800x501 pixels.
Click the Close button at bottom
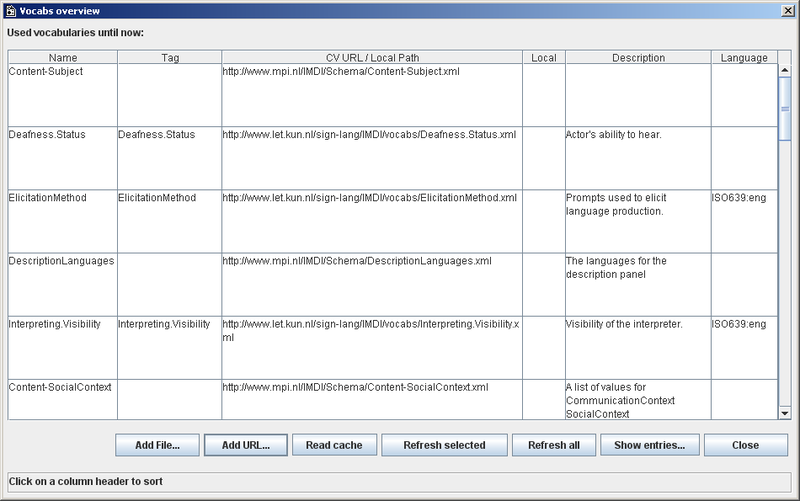pos(744,445)
